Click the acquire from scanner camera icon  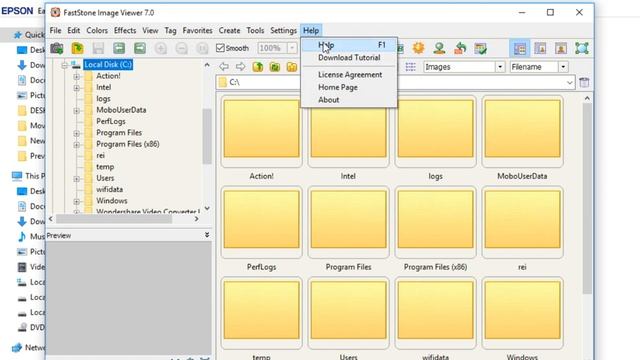pyautogui.click(x=57, y=48)
